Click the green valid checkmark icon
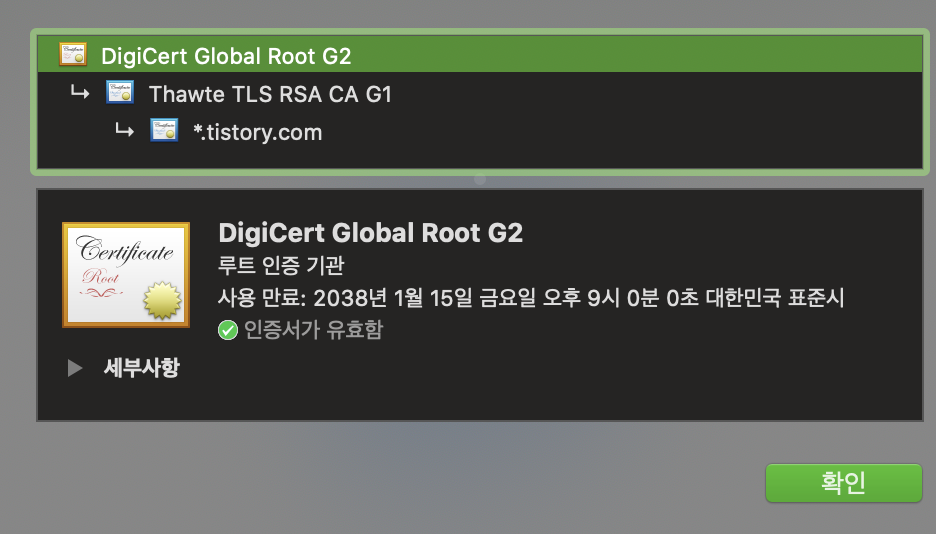The image size is (936, 534). pos(228,330)
